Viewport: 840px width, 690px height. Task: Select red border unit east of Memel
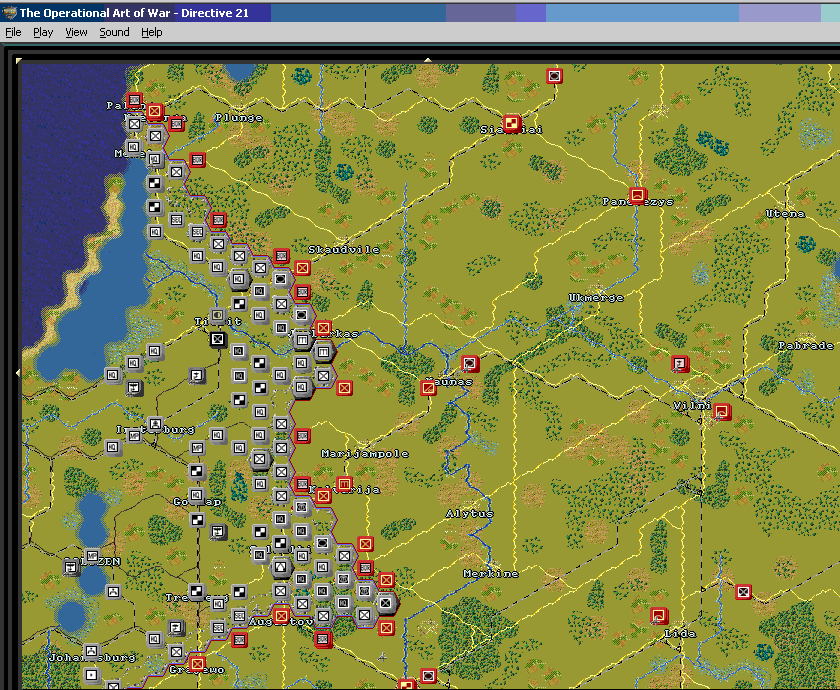tap(197, 160)
